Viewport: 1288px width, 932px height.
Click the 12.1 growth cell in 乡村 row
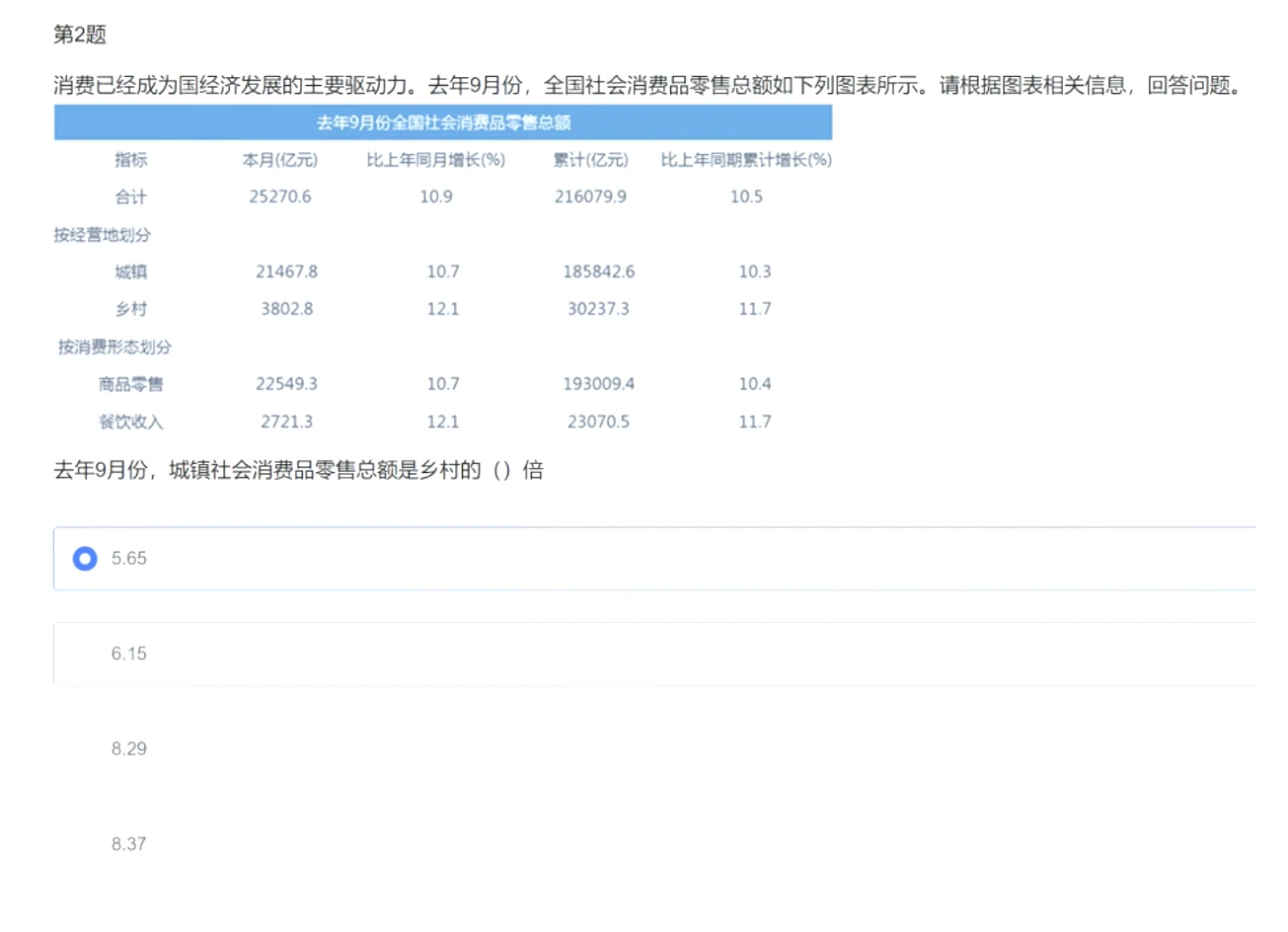443,310
